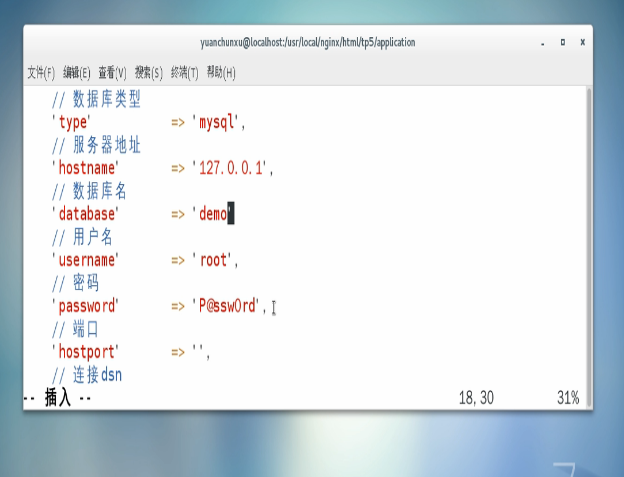The height and width of the screenshot is (477, 624).
Task: Click the 'hostport' key text
Action: (x=86, y=352)
